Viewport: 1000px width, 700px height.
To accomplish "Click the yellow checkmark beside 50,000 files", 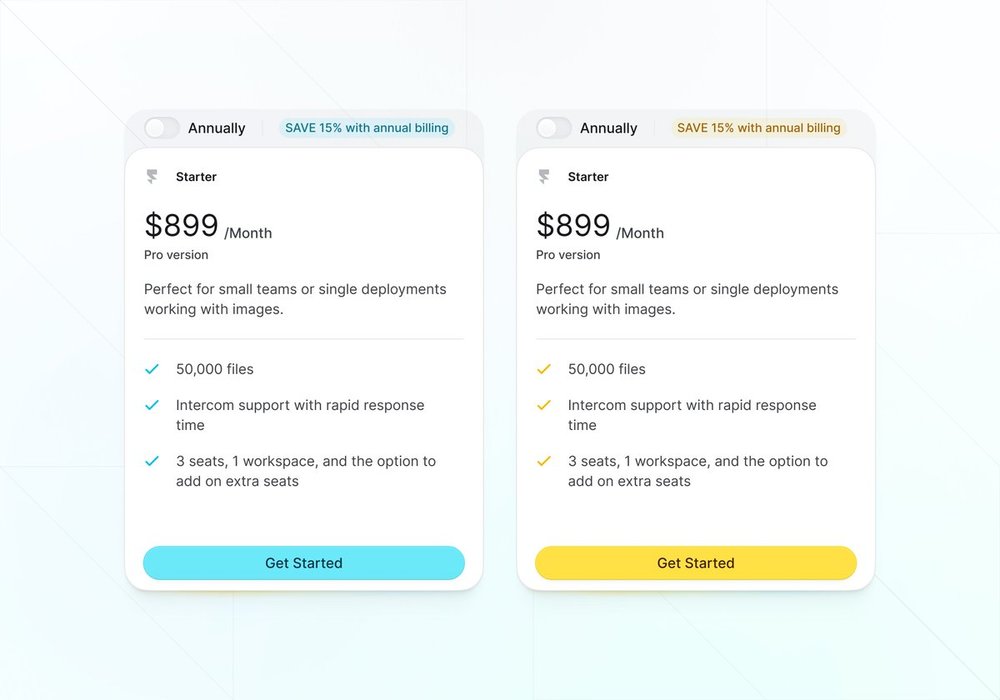I will [544, 369].
